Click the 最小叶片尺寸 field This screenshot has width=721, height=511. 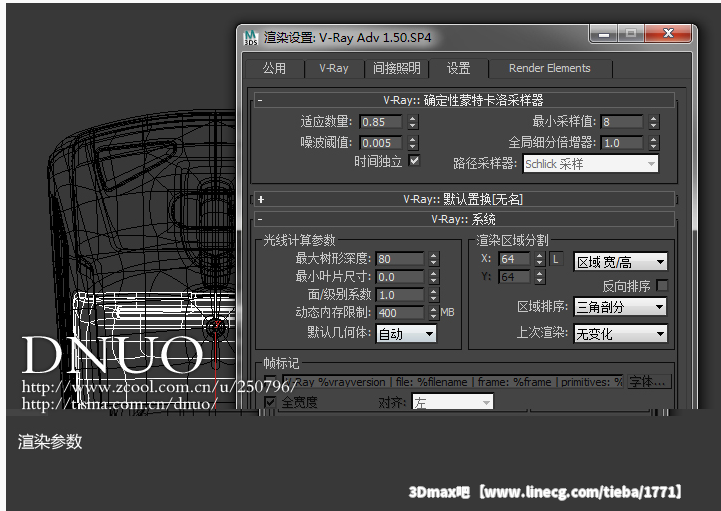click(x=400, y=277)
